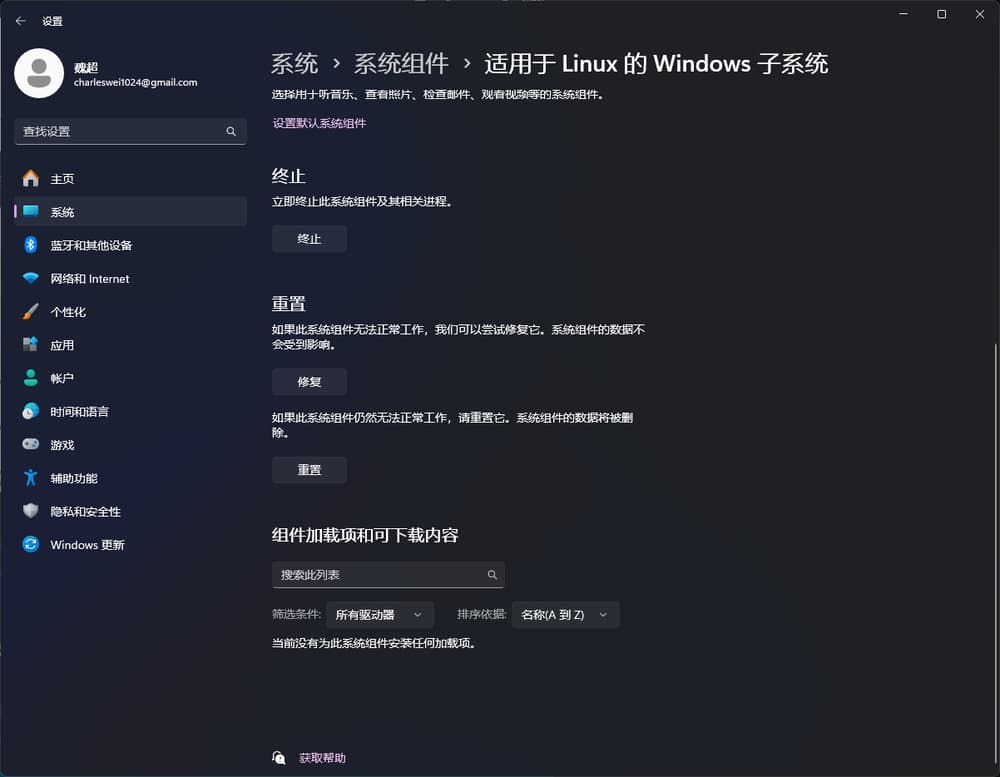The height and width of the screenshot is (777, 1000).
Task: Click the 查找设置 search field
Action: tap(130, 131)
